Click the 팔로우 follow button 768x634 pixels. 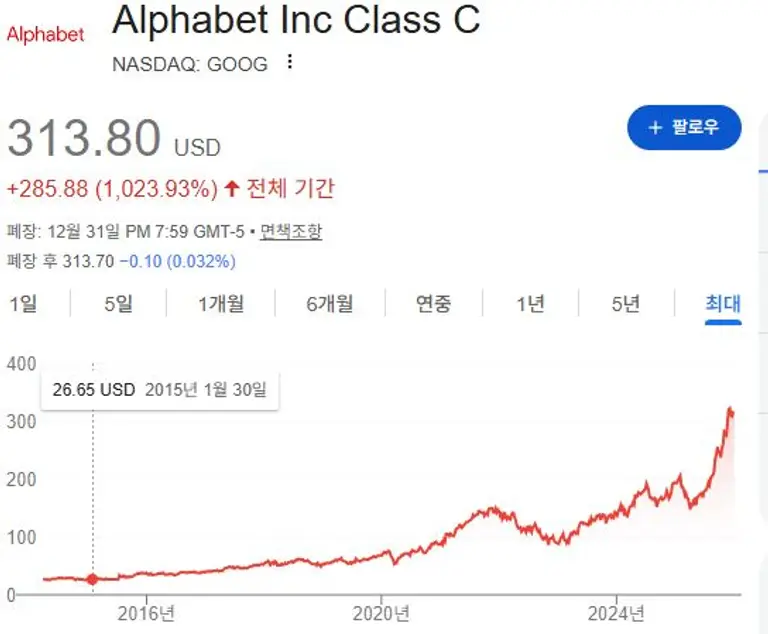tap(684, 127)
